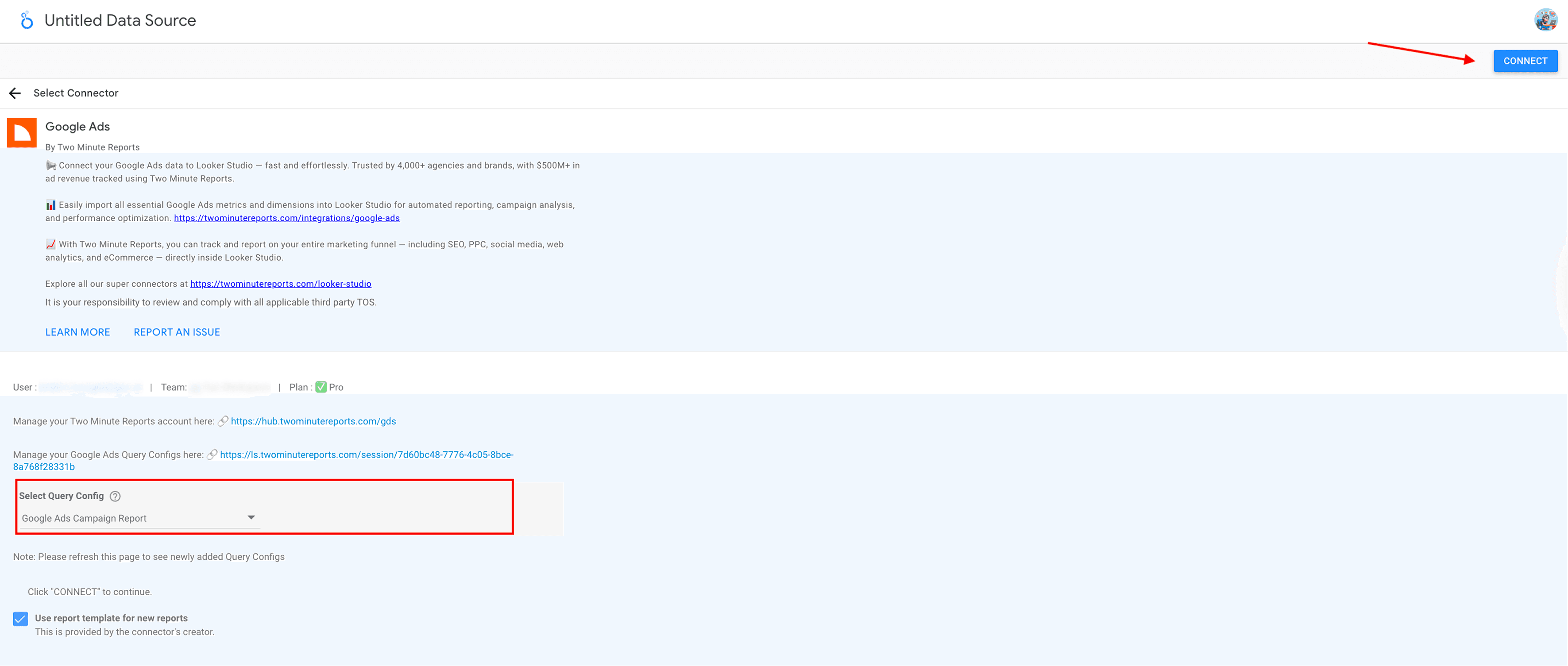Click link icon beside hub.twominutereports.com URL
Viewport: 1568px width, 666px height.
[223, 421]
